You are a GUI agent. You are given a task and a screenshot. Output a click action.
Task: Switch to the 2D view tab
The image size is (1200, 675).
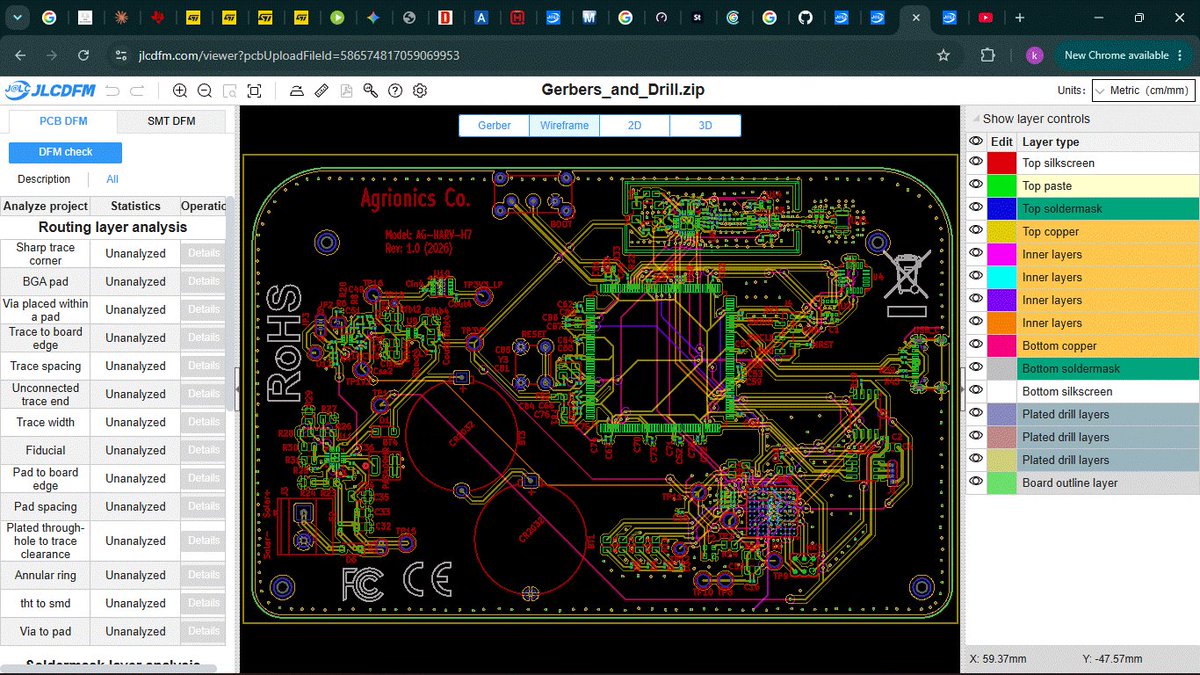point(634,126)
